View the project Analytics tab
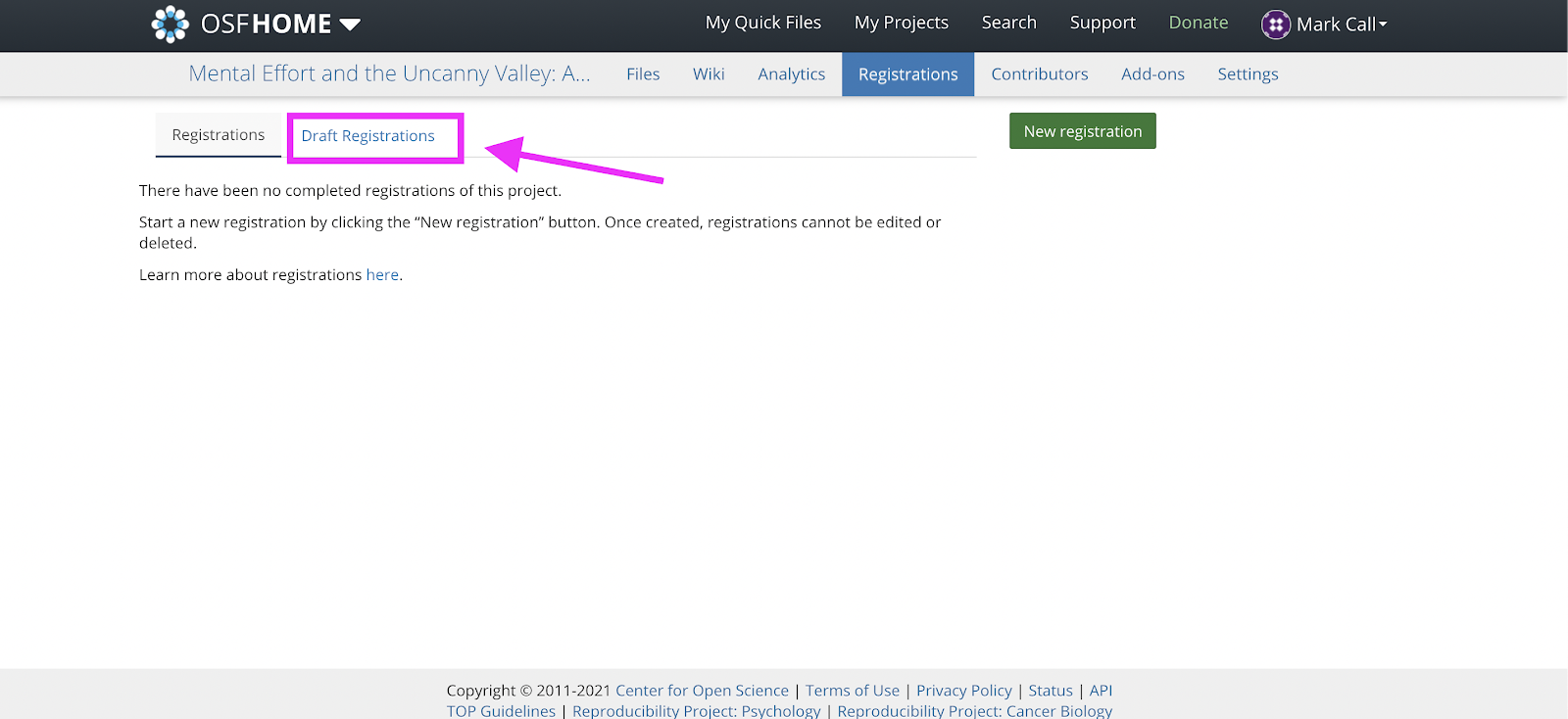Viewport: 1568px width, 719px height. [x=792, y=74]
